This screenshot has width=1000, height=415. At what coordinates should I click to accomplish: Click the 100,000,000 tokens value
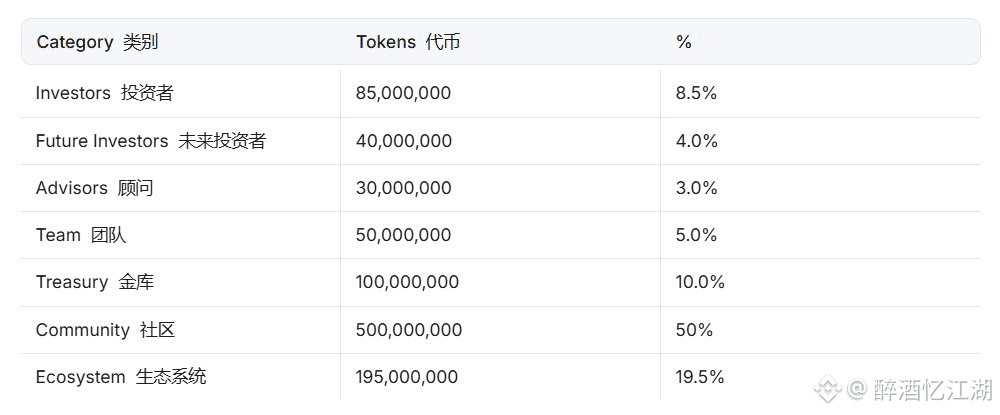pyautogui.click(x=407, y=282)
